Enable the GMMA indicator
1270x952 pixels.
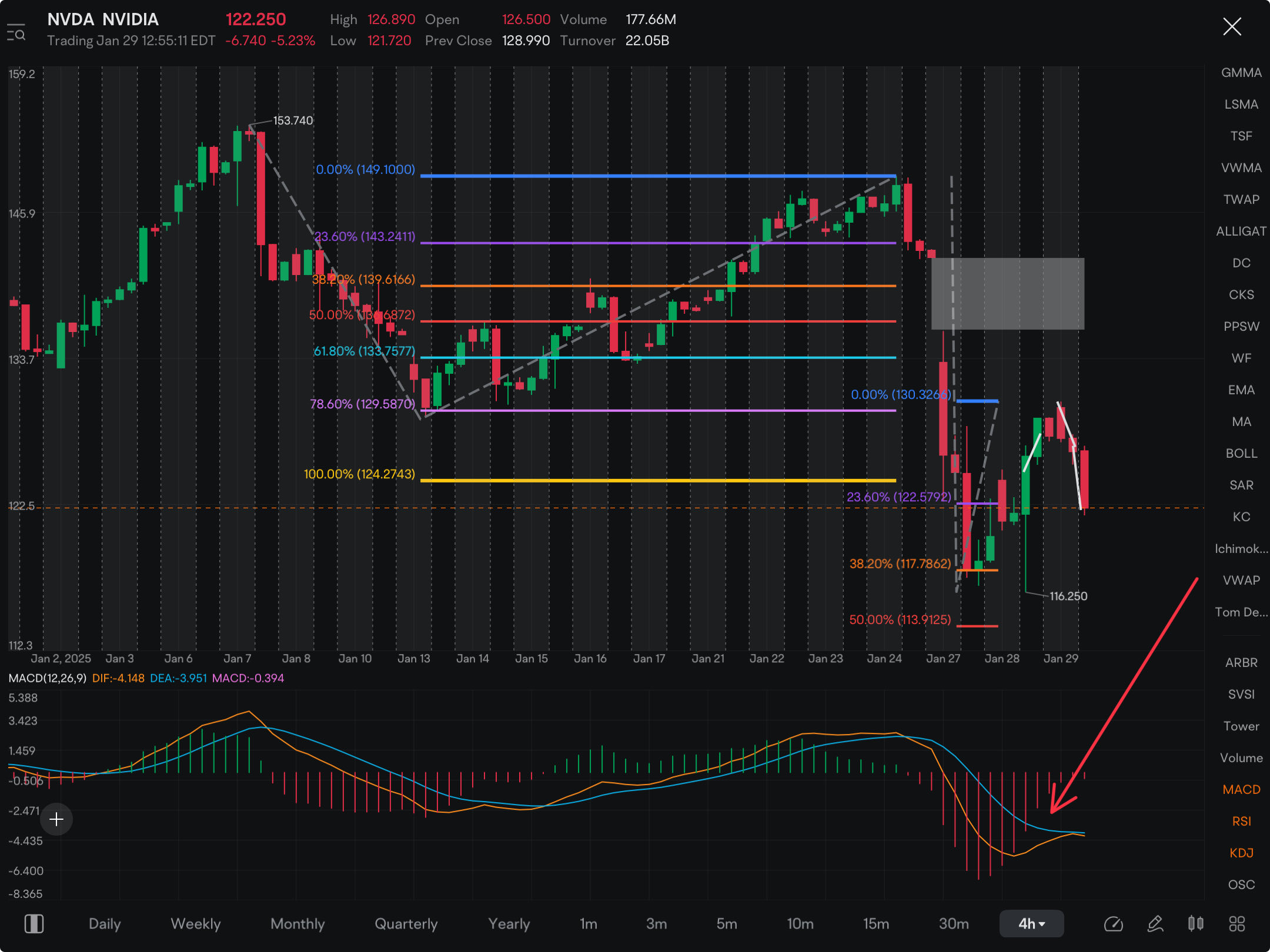tap(1241, 73)
